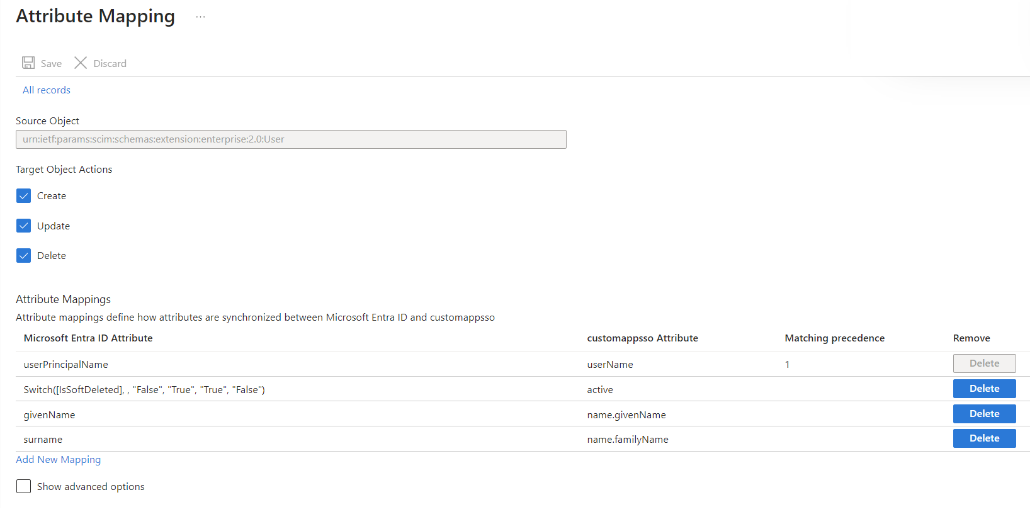Click the Discard X icon
The height and width of the screenshot is (508, 1030).
80,63
